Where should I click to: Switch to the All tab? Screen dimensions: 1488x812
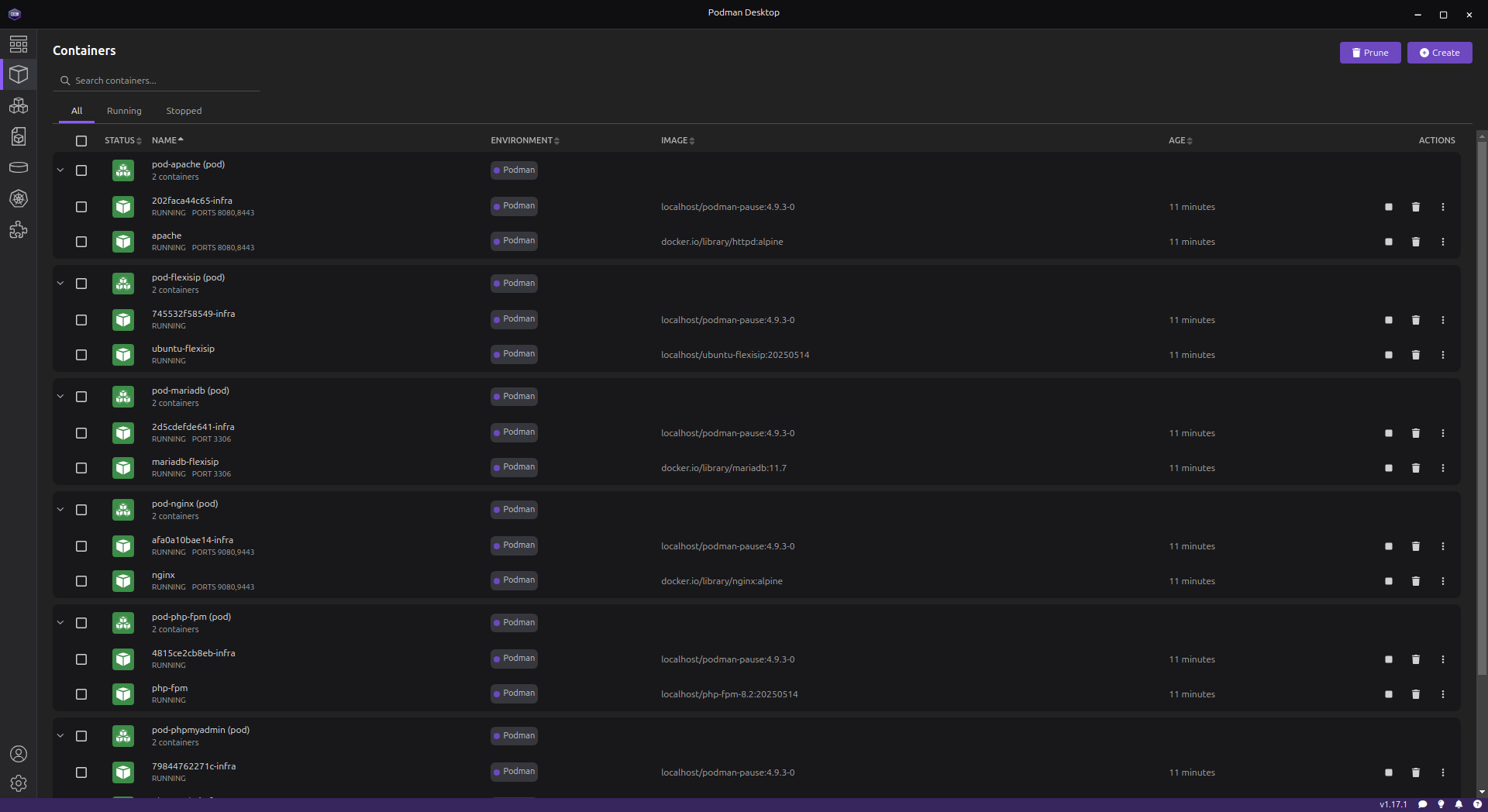point(77,111)
